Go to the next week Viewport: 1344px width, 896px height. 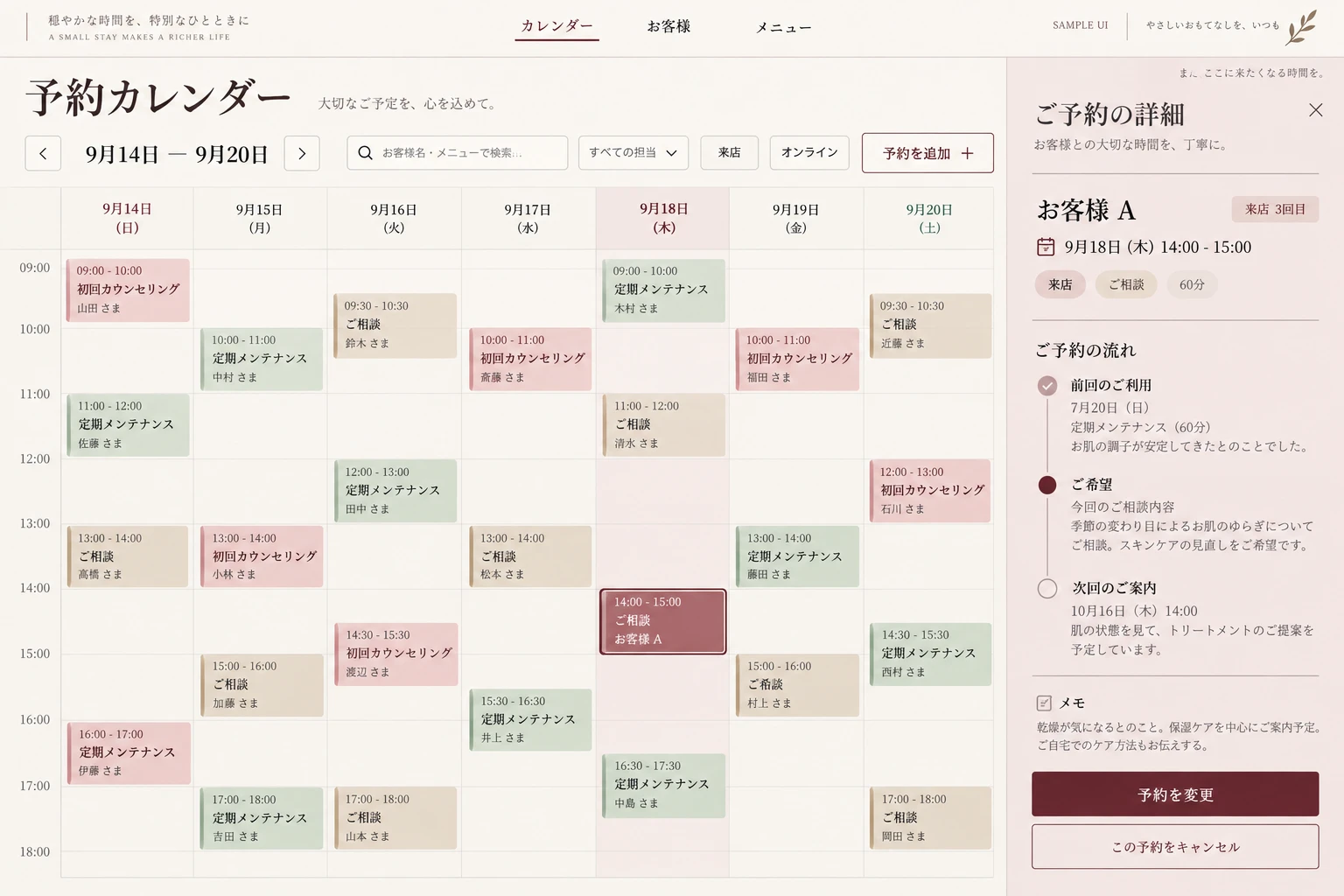pos(302,153)
